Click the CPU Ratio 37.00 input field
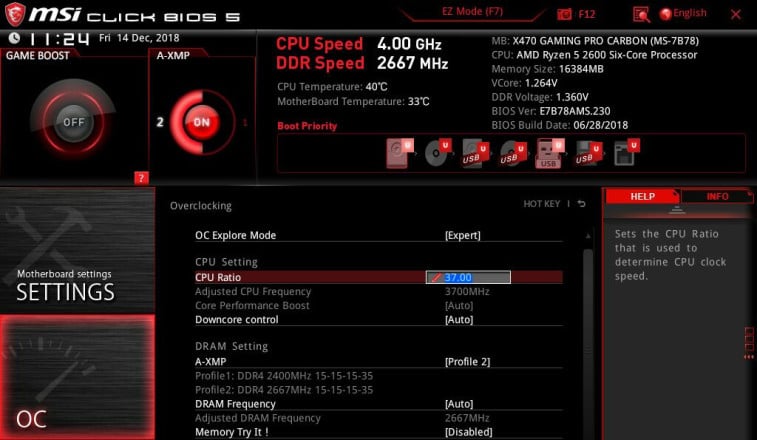Image resolution: width=757 pixels, height=440 pixels. (x=468, y=277)
